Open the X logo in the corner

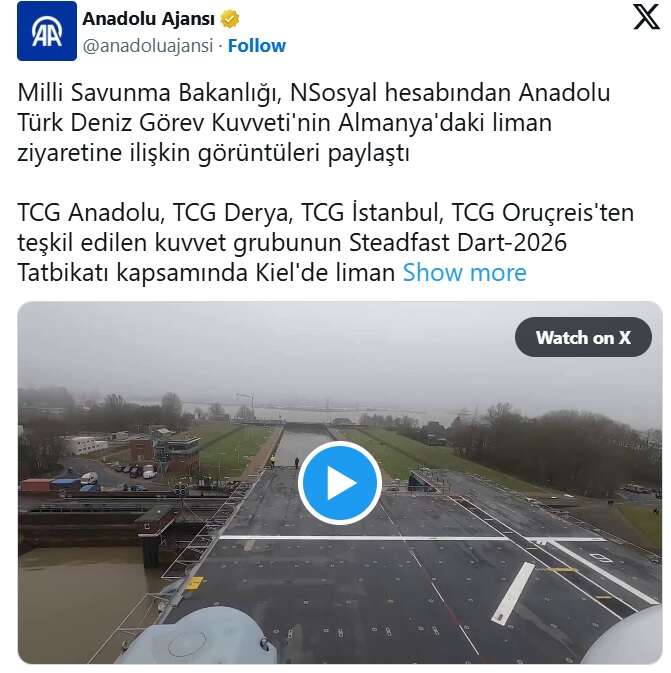point(647,17)
